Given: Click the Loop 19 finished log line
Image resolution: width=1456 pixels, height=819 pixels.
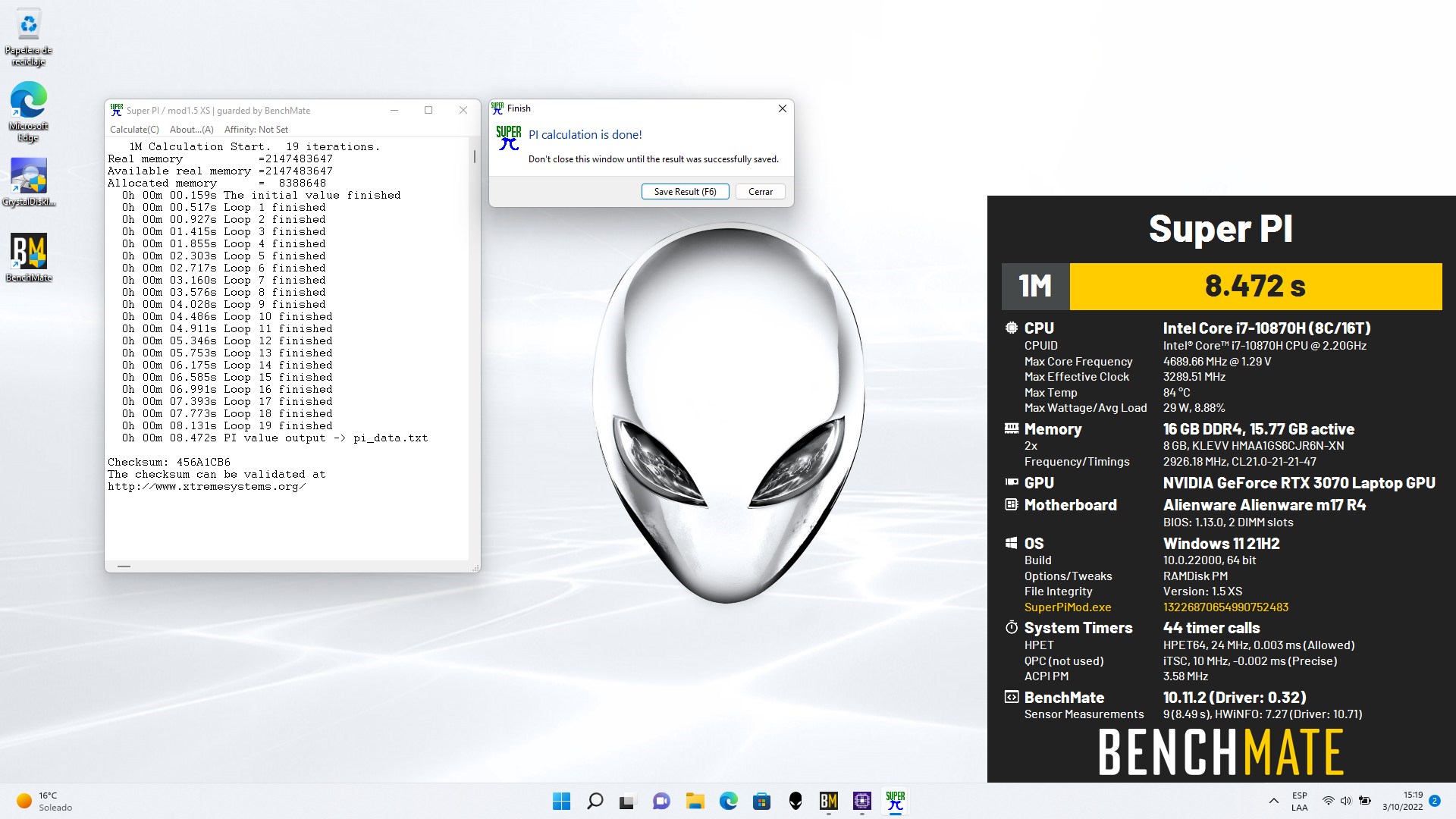Looking at the screenshot, I should (x=227, y=425).
